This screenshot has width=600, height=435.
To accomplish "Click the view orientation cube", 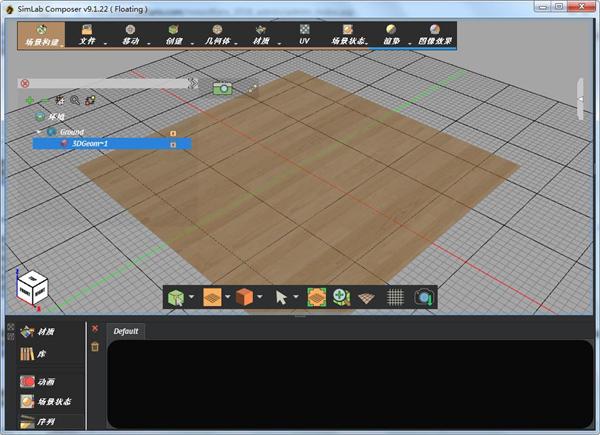I will click(29, 288).
